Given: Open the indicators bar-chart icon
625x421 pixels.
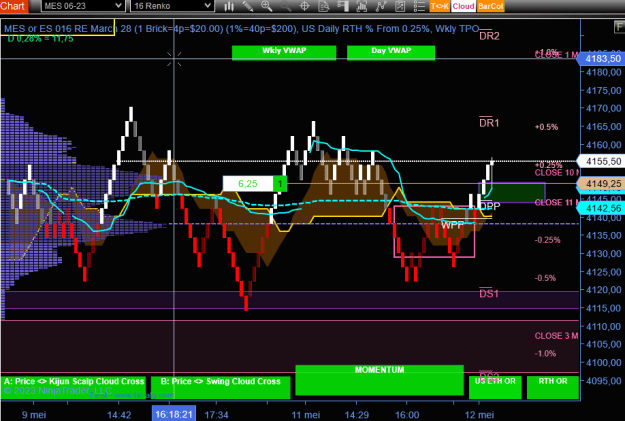Looking at the screenshot, I should pos(362,6).
